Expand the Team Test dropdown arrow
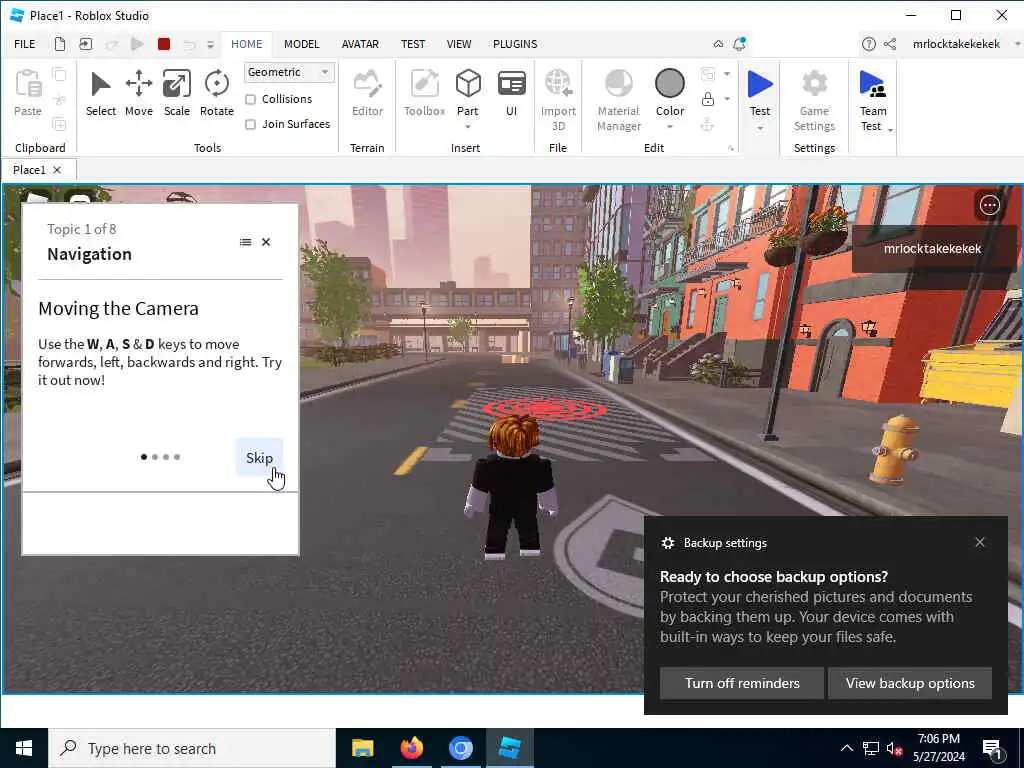Viewport: 1024px width, 768px height. [890, 129]
